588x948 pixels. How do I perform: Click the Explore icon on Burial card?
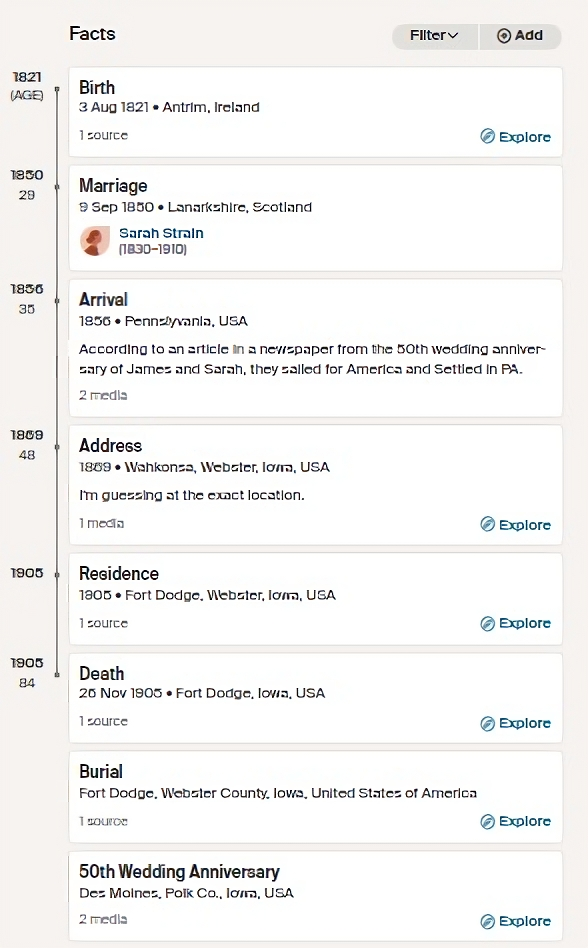pos(487,821)
